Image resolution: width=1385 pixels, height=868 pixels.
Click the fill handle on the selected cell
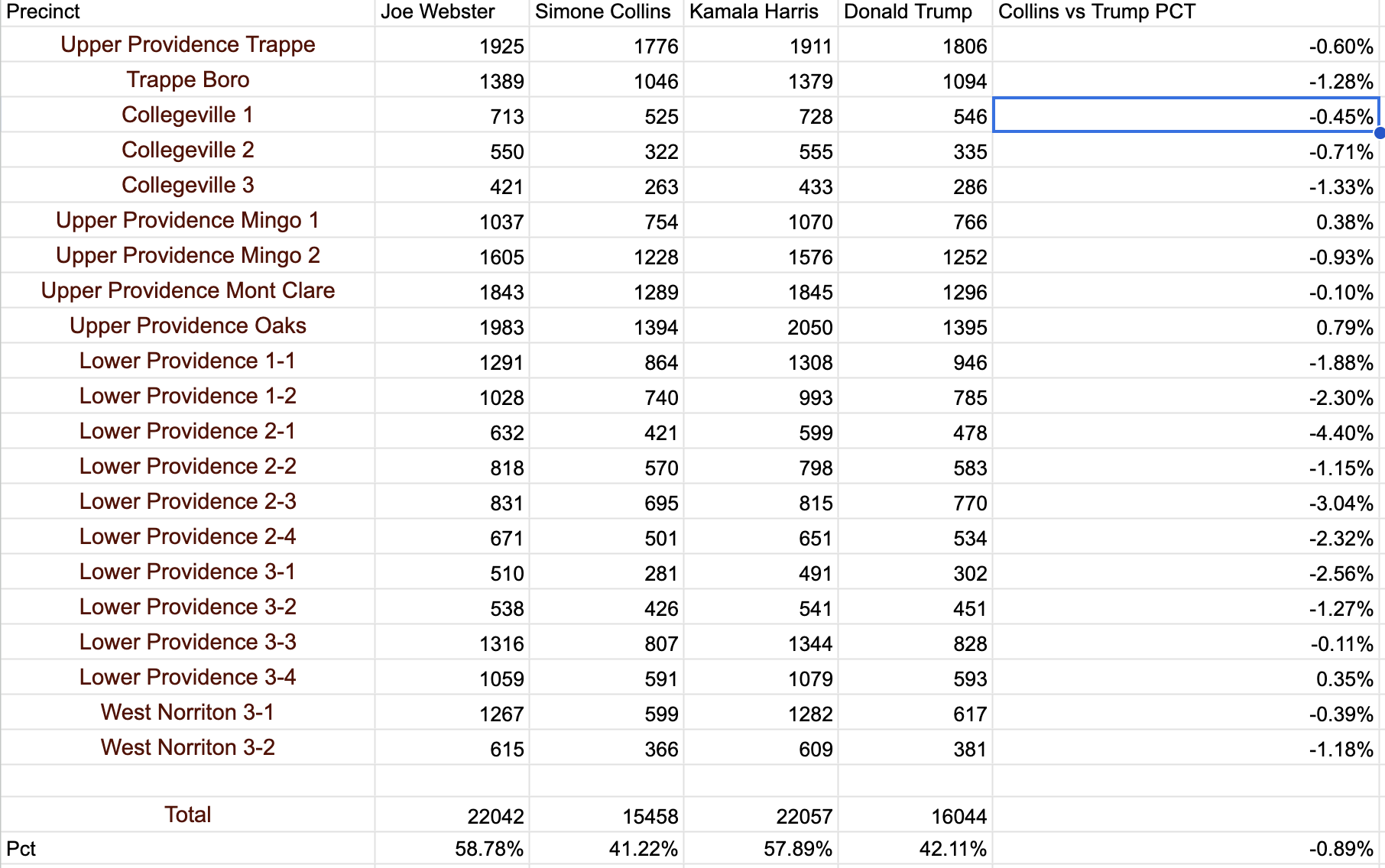(1380, 133)
